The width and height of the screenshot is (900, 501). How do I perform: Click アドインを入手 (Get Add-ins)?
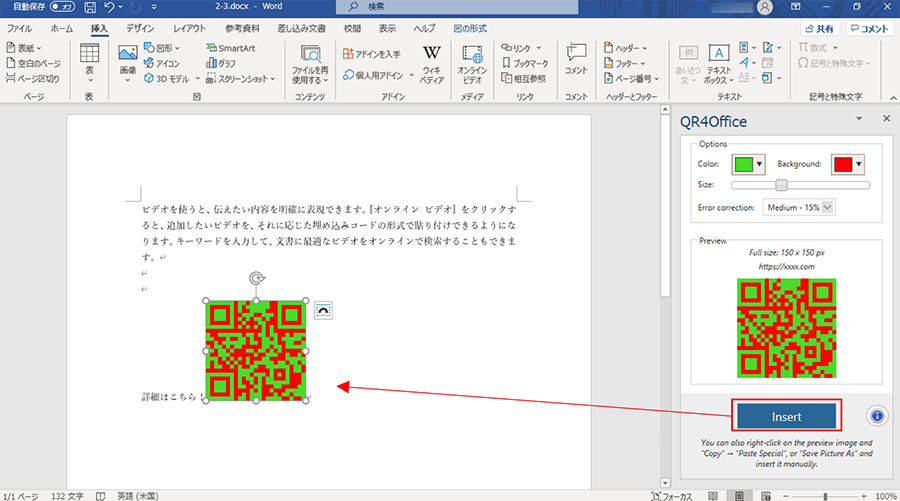tap(371, 54)
